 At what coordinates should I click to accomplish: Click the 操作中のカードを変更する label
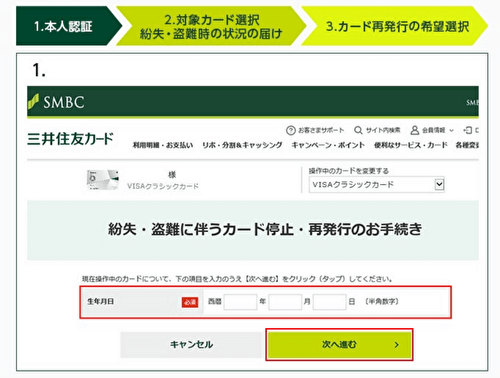click(x=349, y=171)
